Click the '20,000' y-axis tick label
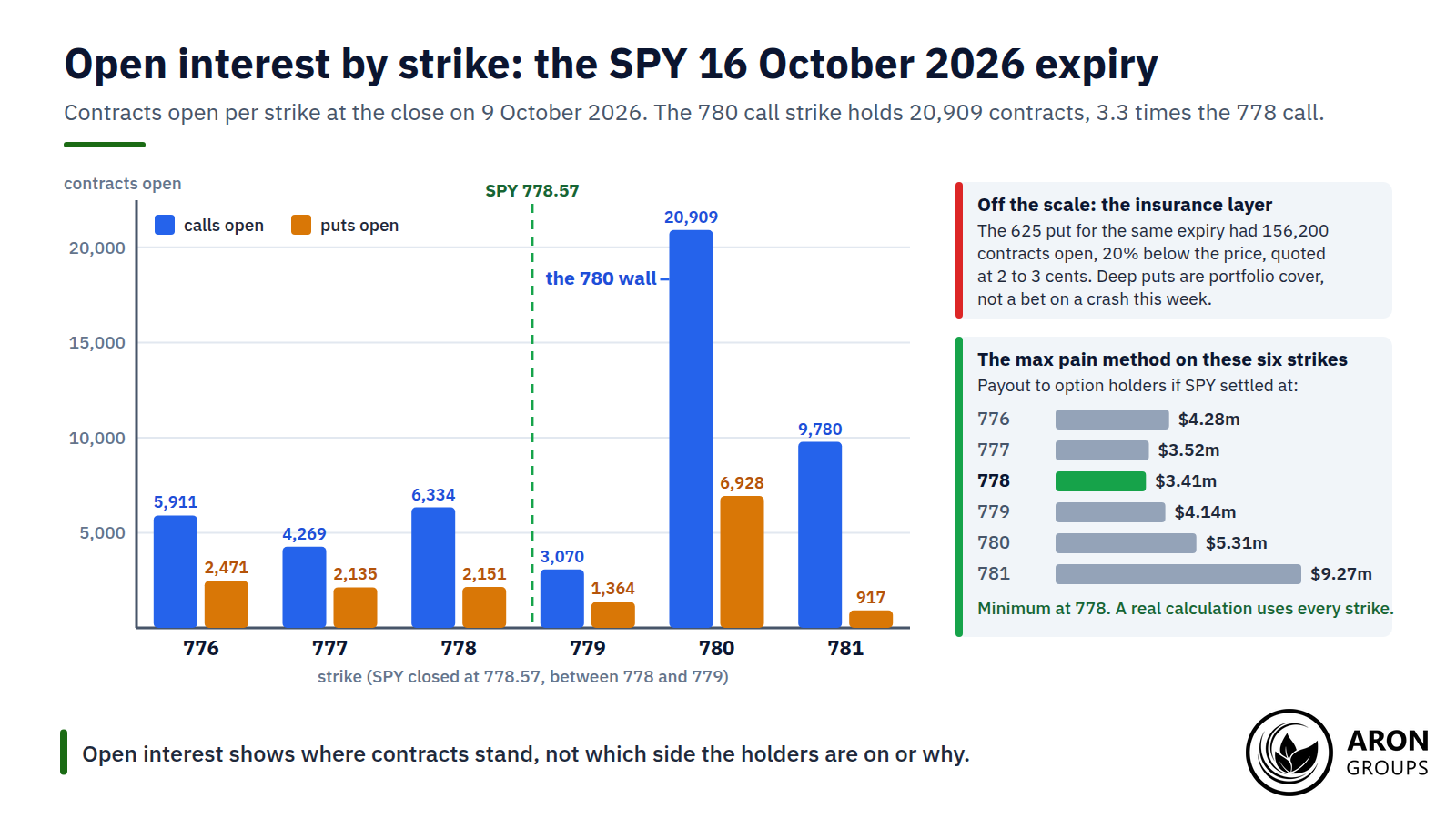Screen dimensions: 1456x819 point(97,248)
